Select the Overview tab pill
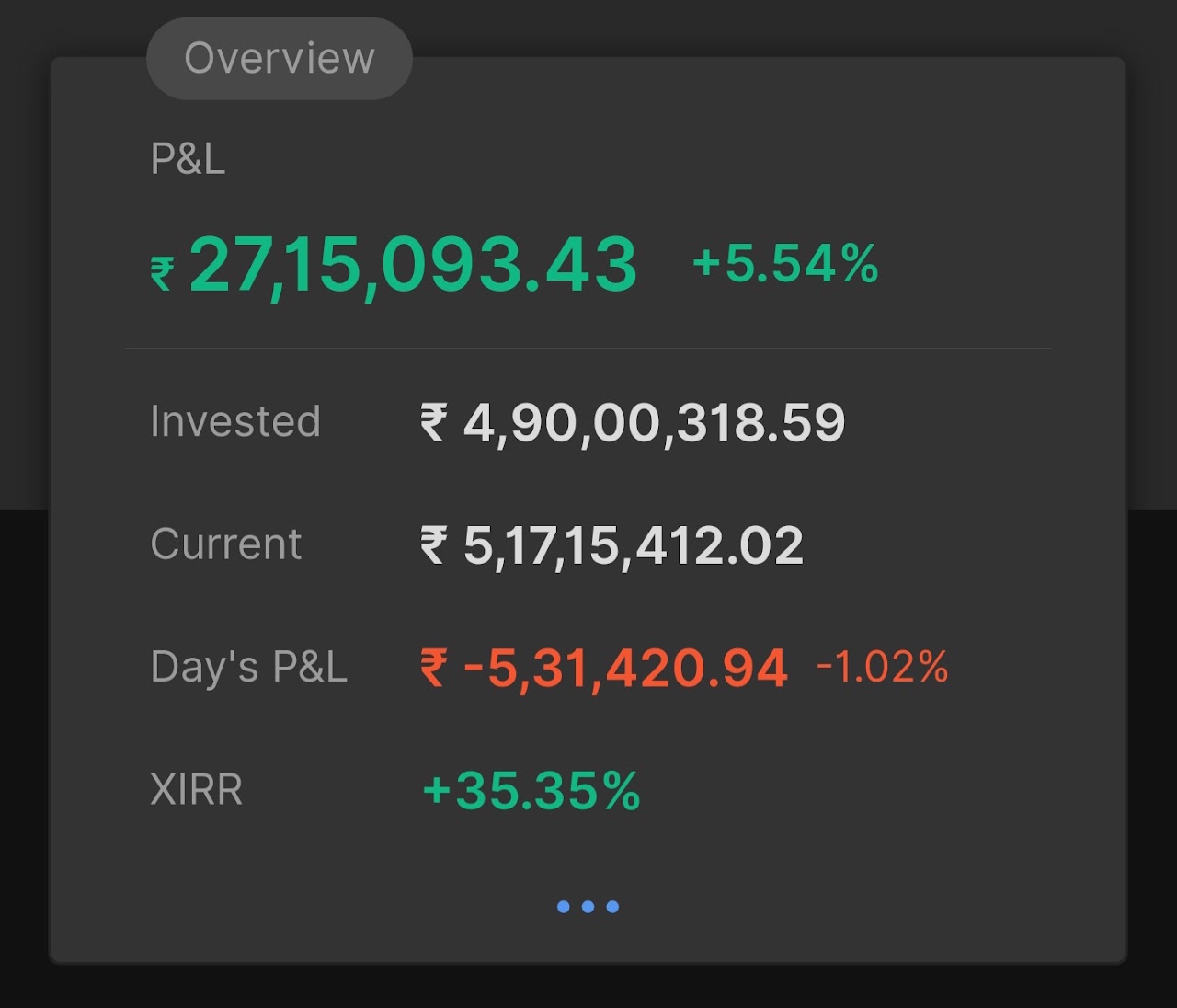The image size is (1177, 1008). coord(280,59)
